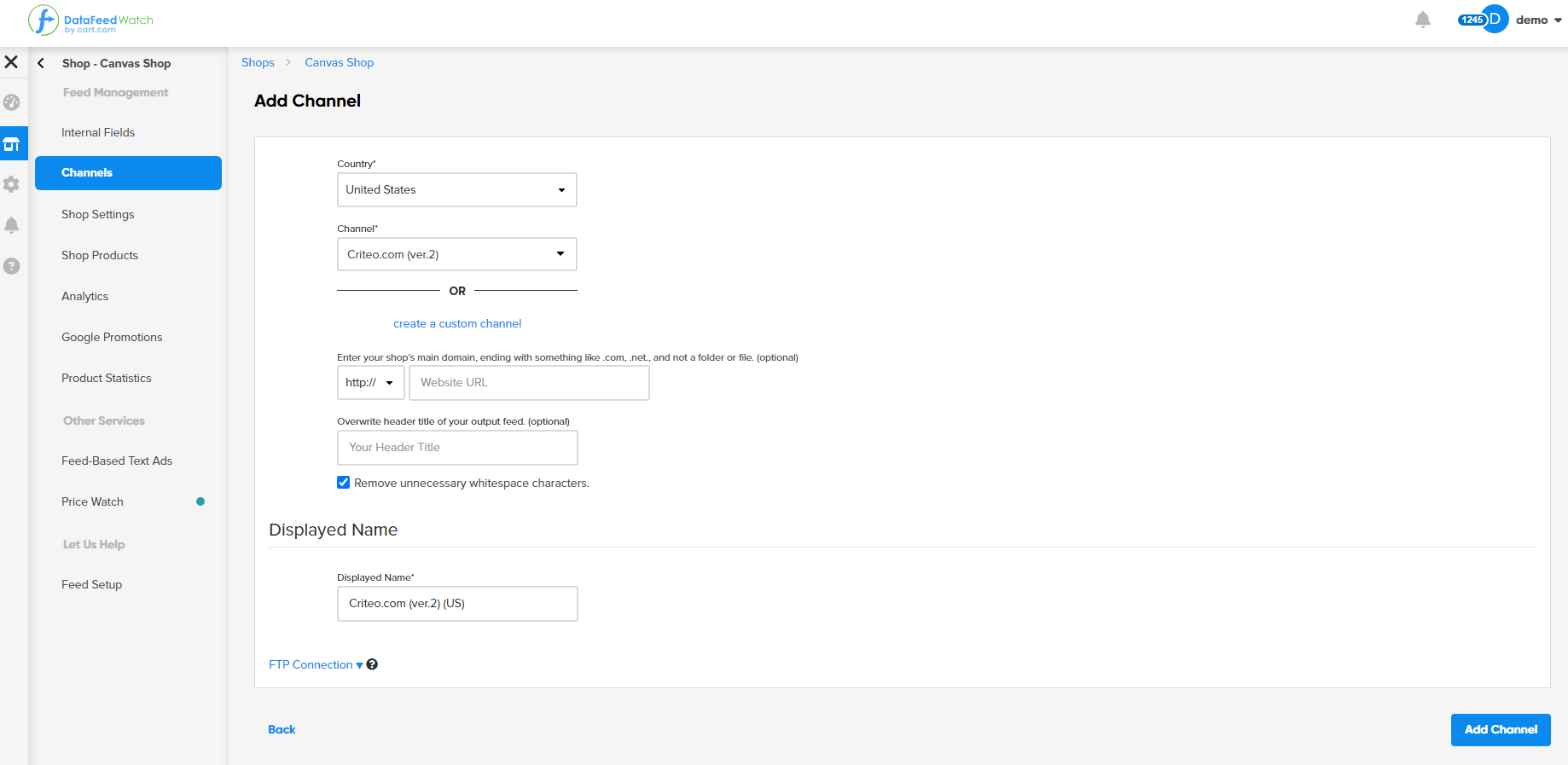Focus the Website URL field
The height and width of the screenshot is (765, 1568).
(x=529, y=383)
